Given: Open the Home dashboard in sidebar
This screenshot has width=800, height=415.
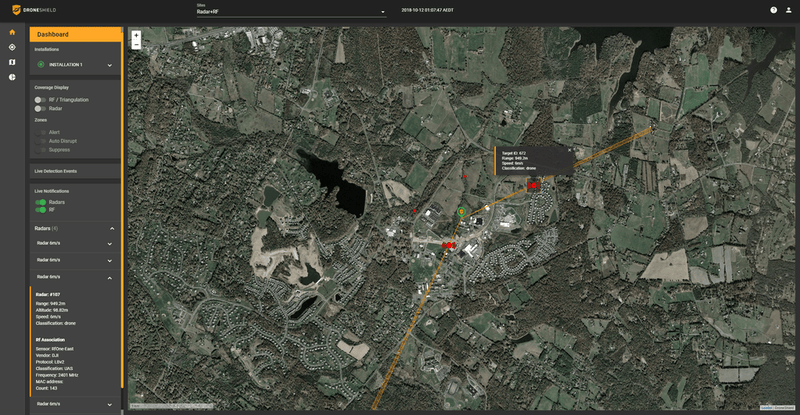Looking at the screenshot, I should click(12, 32).
